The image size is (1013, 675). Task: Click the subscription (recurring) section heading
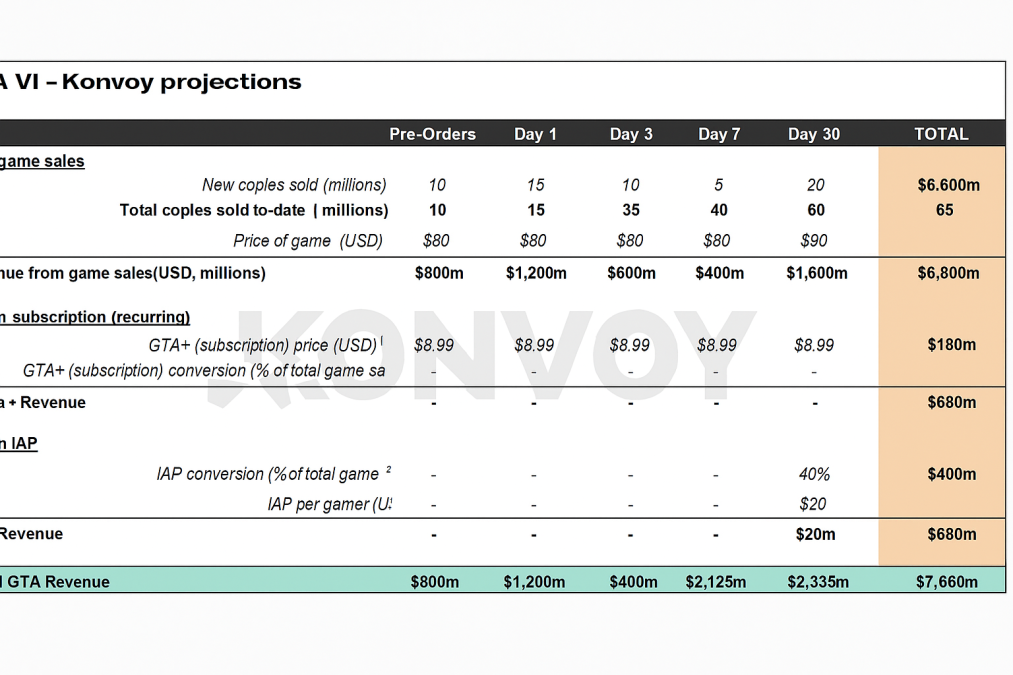[95, 317]
